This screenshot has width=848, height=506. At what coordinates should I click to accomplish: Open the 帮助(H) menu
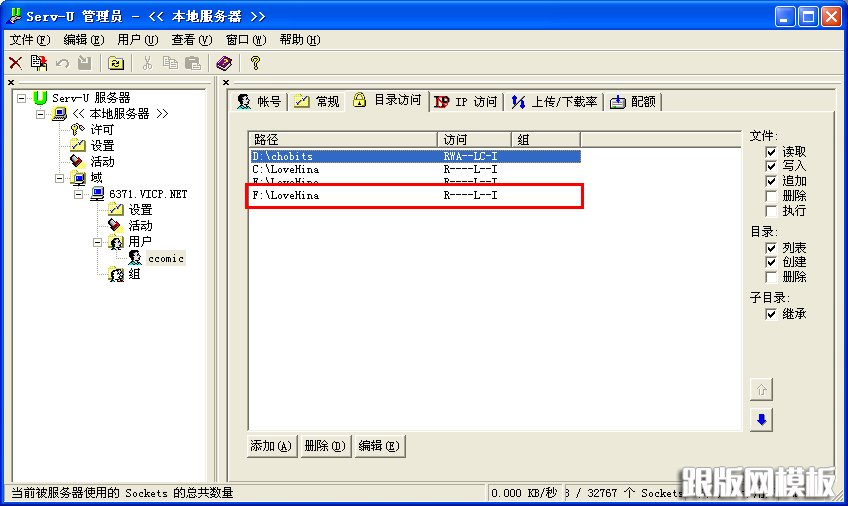(300, 40)
